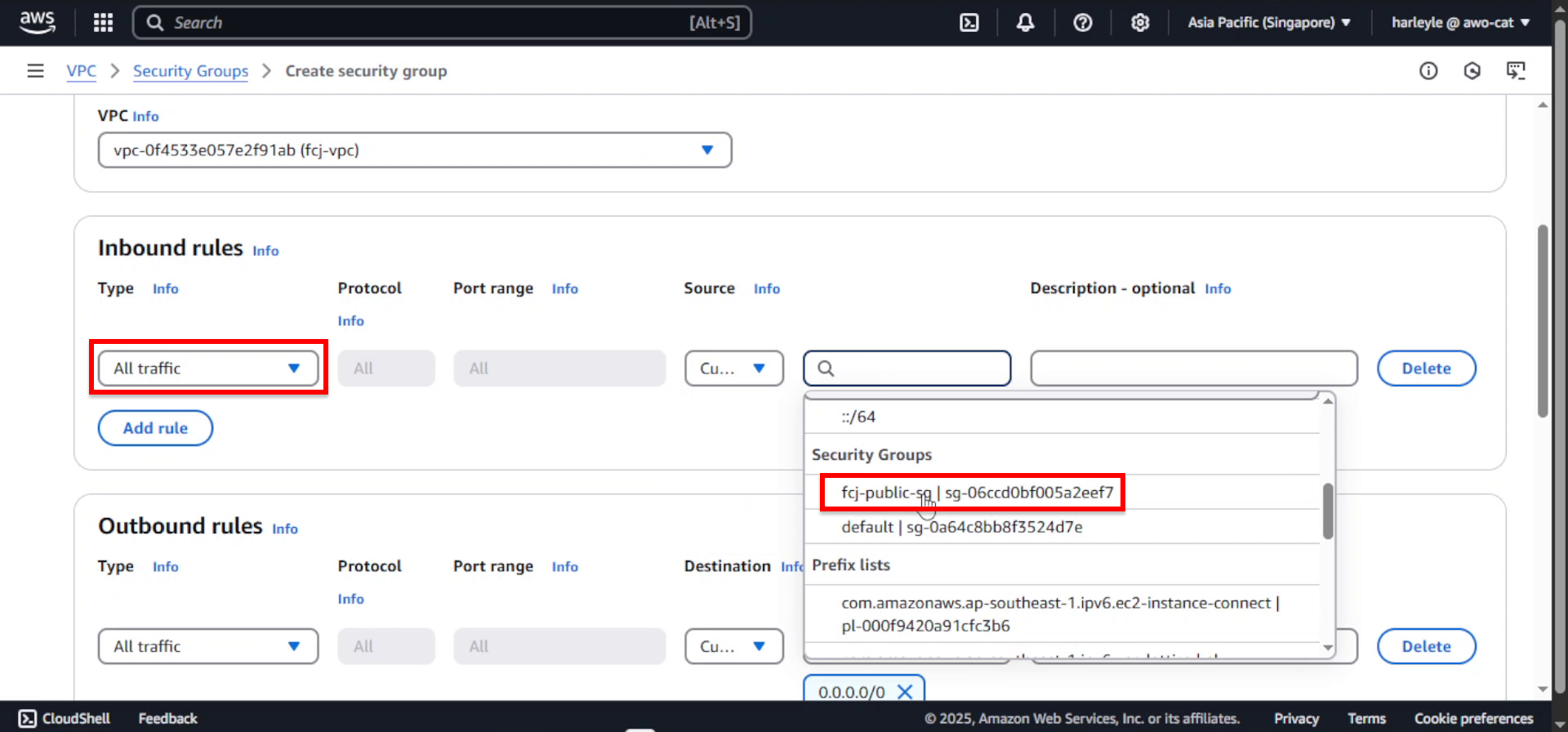Open the notifications bell
Screen dimensions: 1568x732
click(1025, 22)
